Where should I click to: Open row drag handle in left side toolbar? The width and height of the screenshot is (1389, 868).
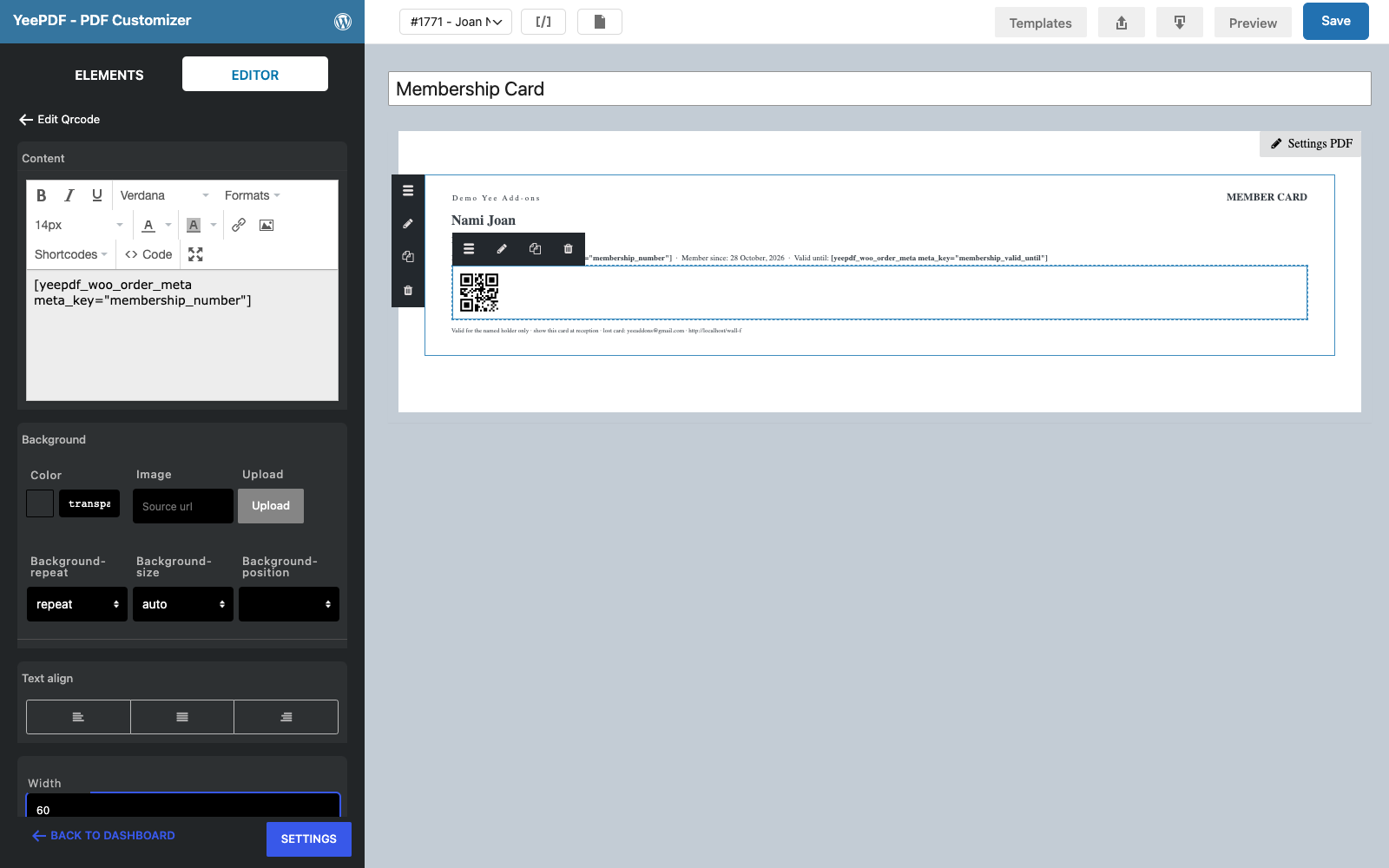pos(408,191)
